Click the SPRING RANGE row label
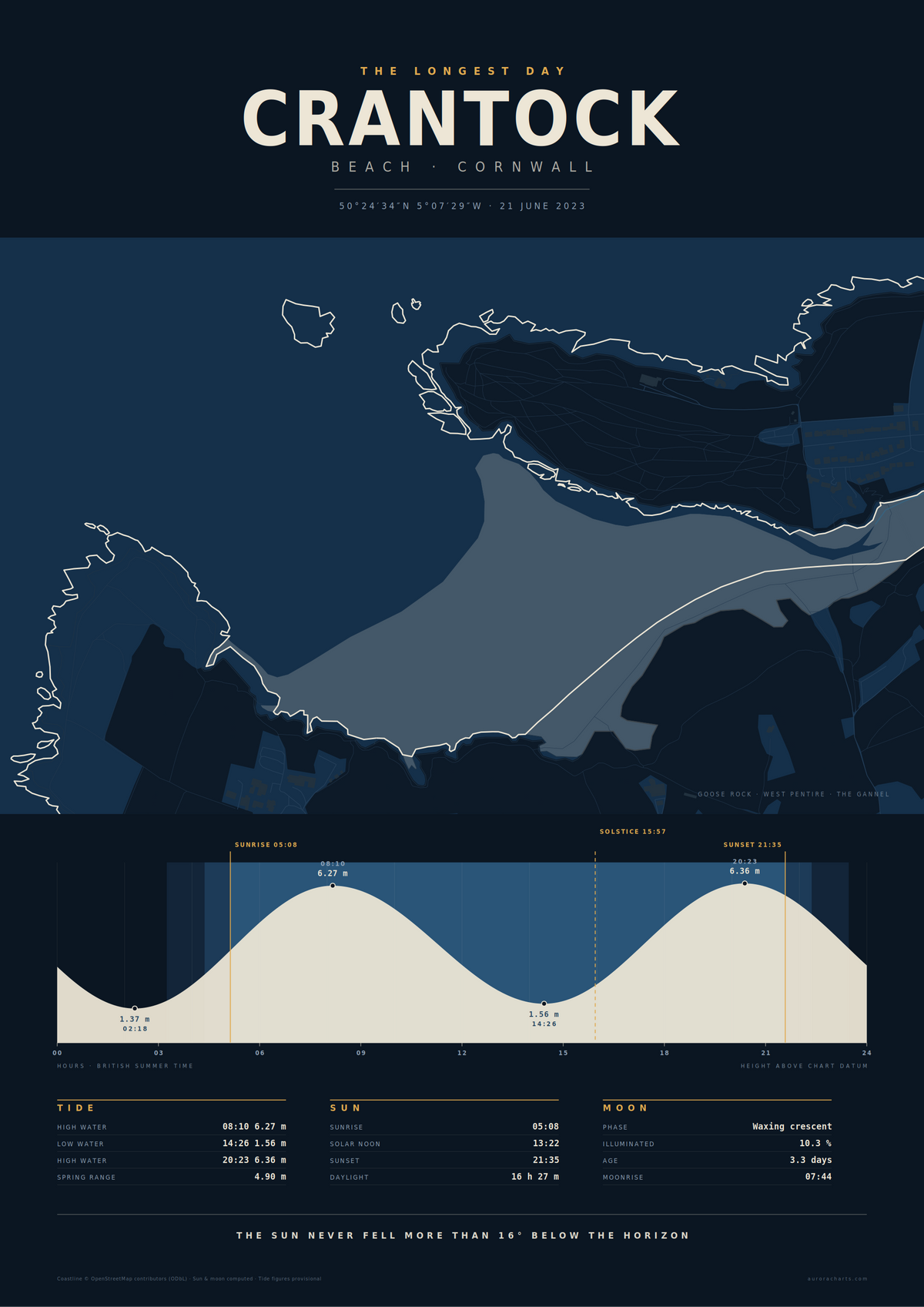This screenshot has height=1307, width=924. 86,1178
